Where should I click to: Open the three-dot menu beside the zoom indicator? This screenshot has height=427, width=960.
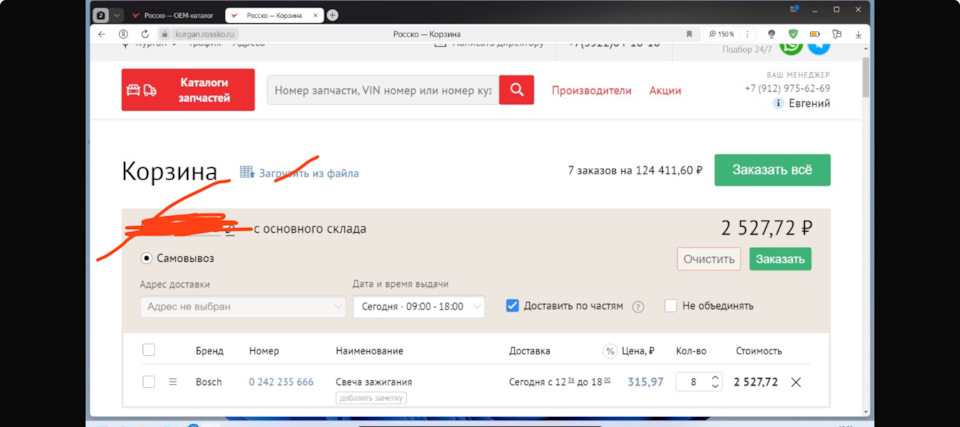[x=747, y=34]
